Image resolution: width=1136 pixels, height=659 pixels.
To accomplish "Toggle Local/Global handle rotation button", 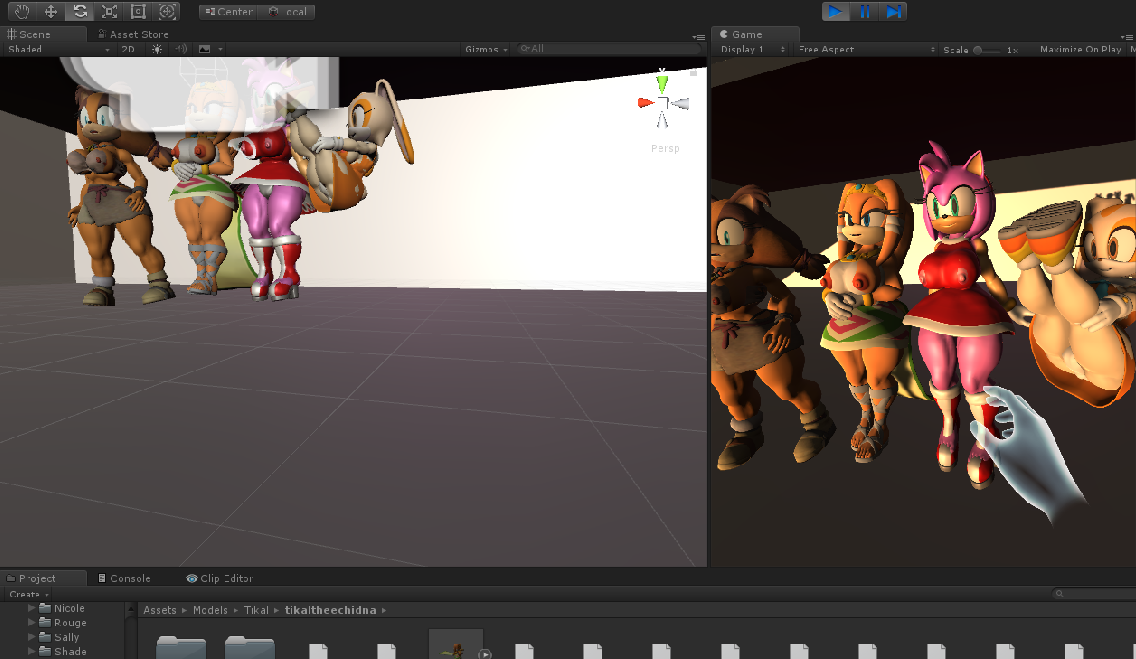I will click(287, 12).
